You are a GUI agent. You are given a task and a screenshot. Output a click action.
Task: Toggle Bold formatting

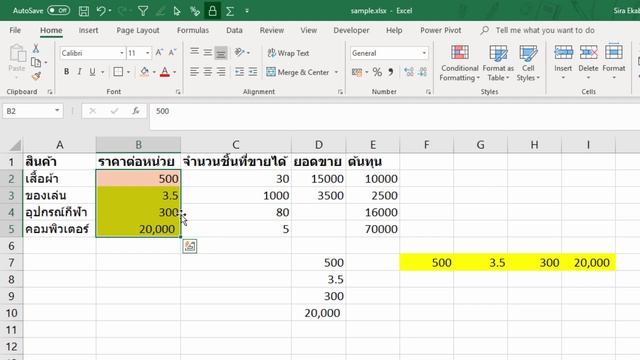pyautogui.click(x=66, y=72)
